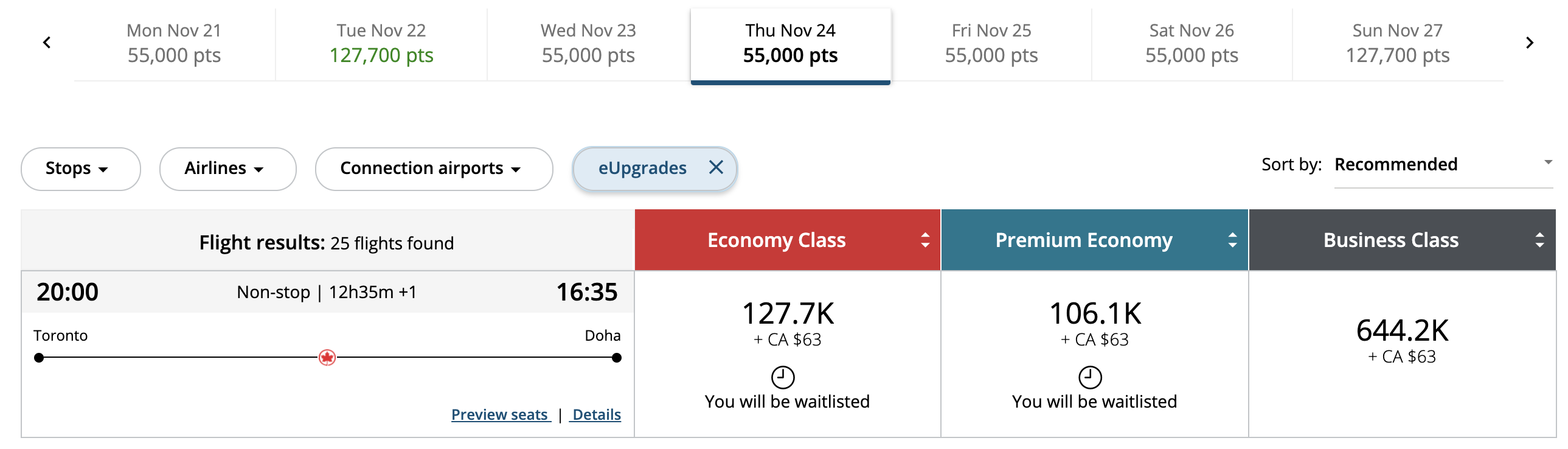Click the Air Canada logo on route line

(327, 358)
